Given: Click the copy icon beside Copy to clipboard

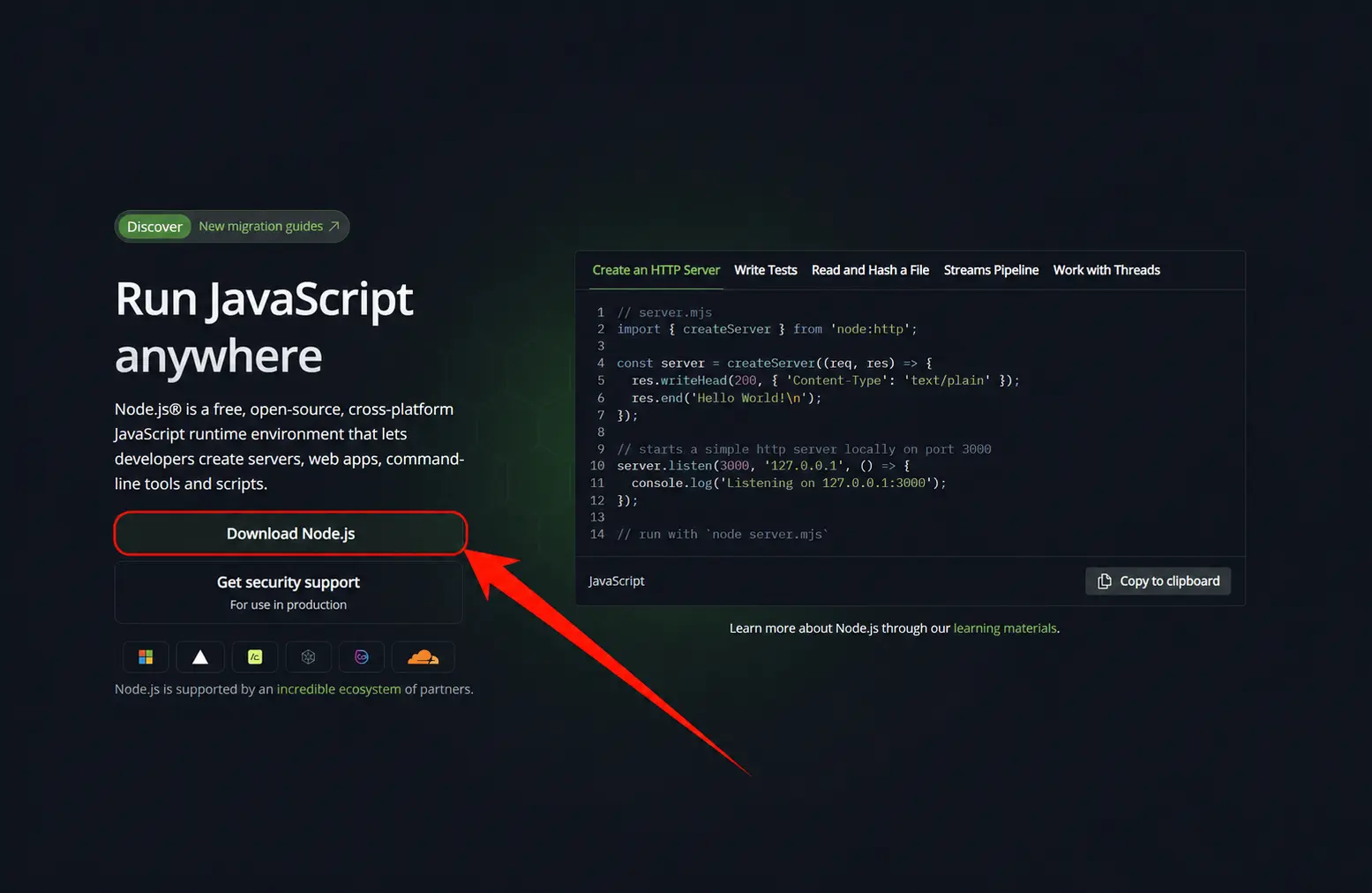Looking at the screenshot, I should pos(1104,581).
